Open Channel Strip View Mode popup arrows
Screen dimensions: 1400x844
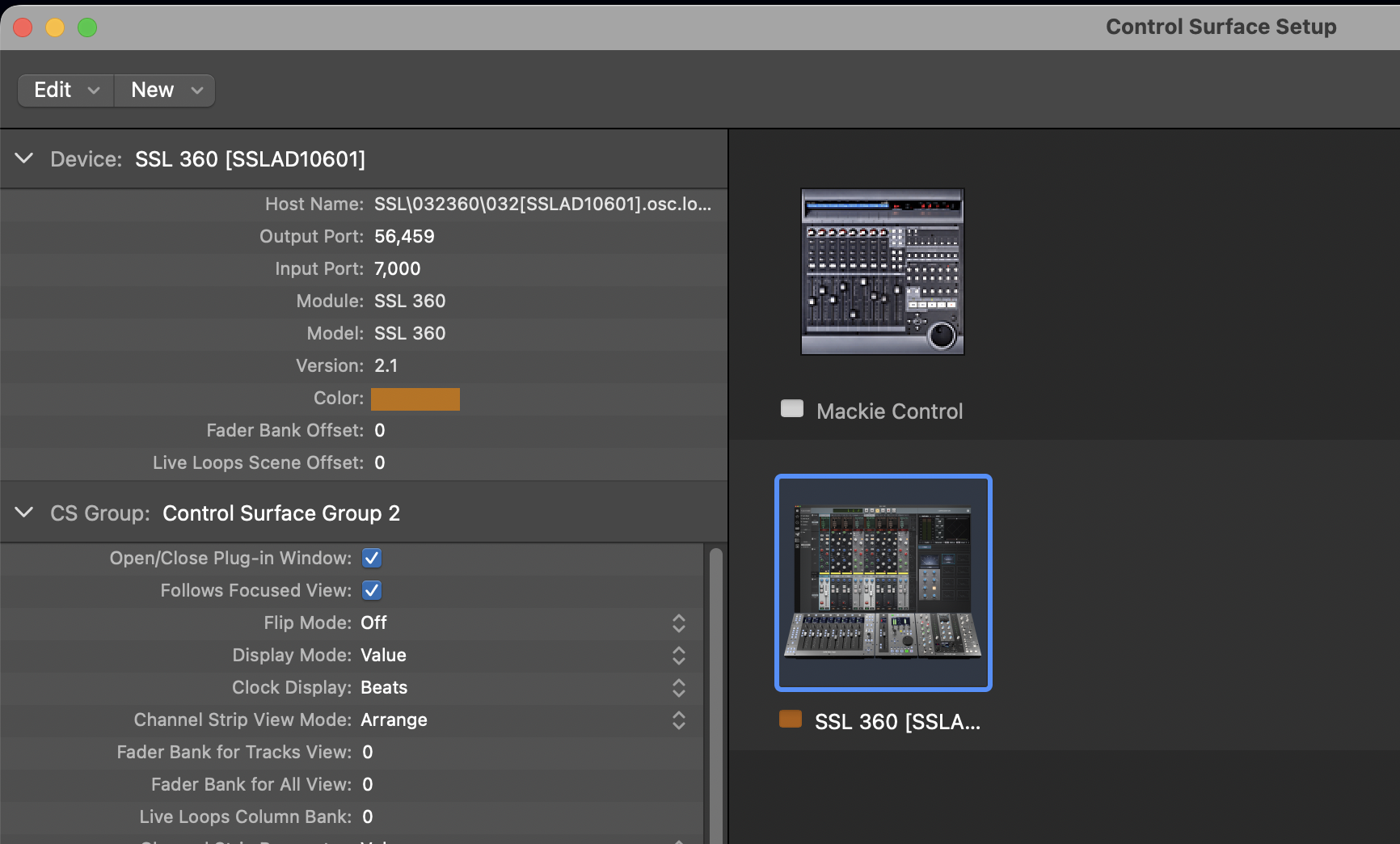(x=679, y=720)
